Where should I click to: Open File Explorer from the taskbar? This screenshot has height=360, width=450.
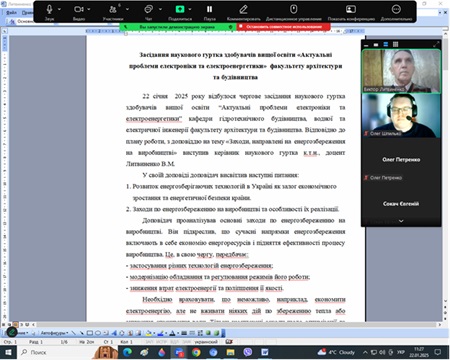(x=230, y=352)
